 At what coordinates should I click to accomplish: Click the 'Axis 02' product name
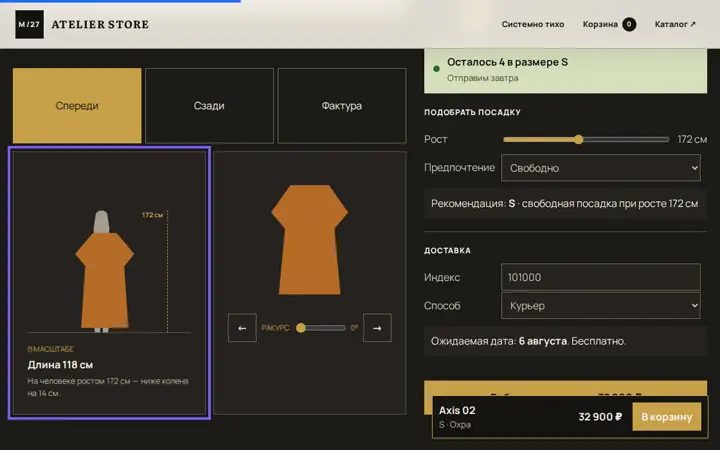[x=457, y=411]
